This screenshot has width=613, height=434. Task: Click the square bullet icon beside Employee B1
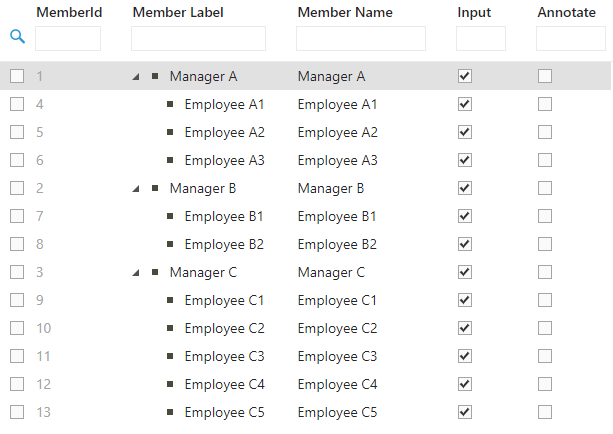[x=170, y=216]
